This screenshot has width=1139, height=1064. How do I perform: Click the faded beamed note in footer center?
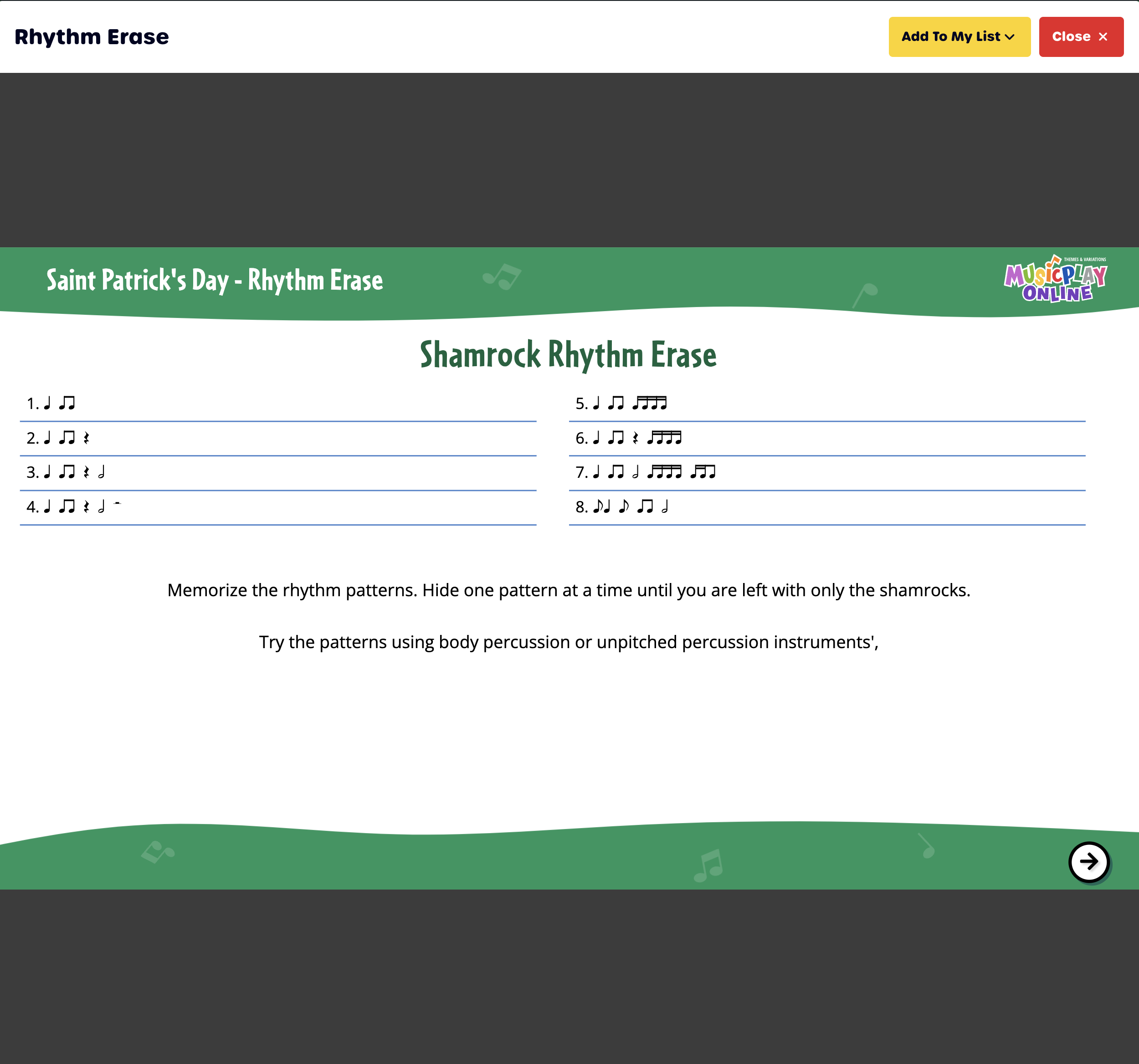click(709, 865)
